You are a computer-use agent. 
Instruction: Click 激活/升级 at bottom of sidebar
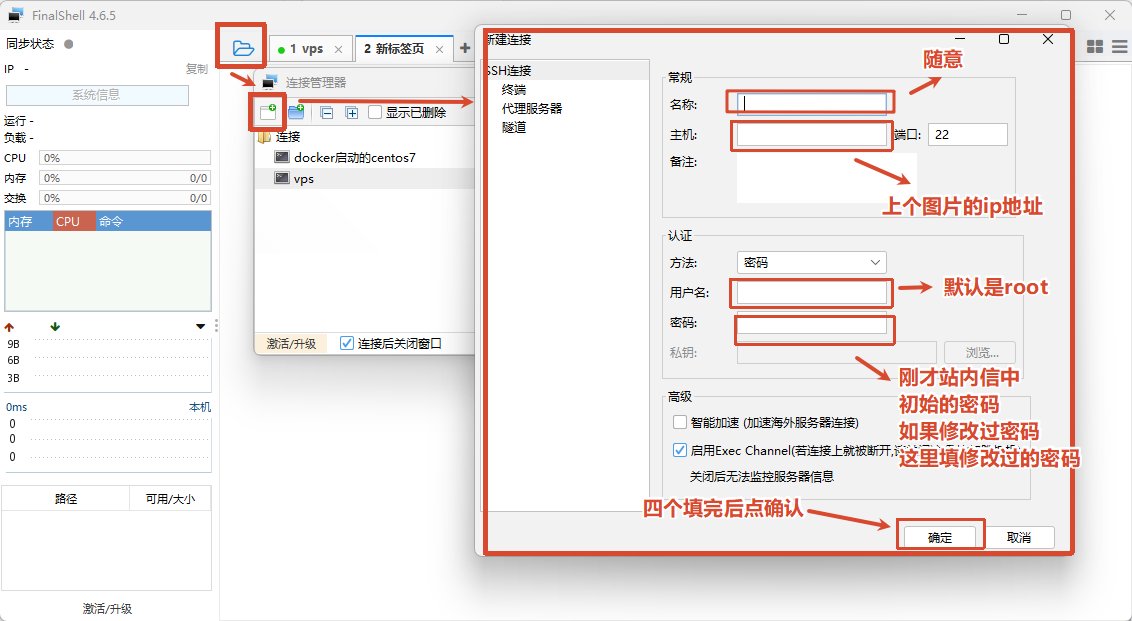pyautogui.click(x=107, y=609)
